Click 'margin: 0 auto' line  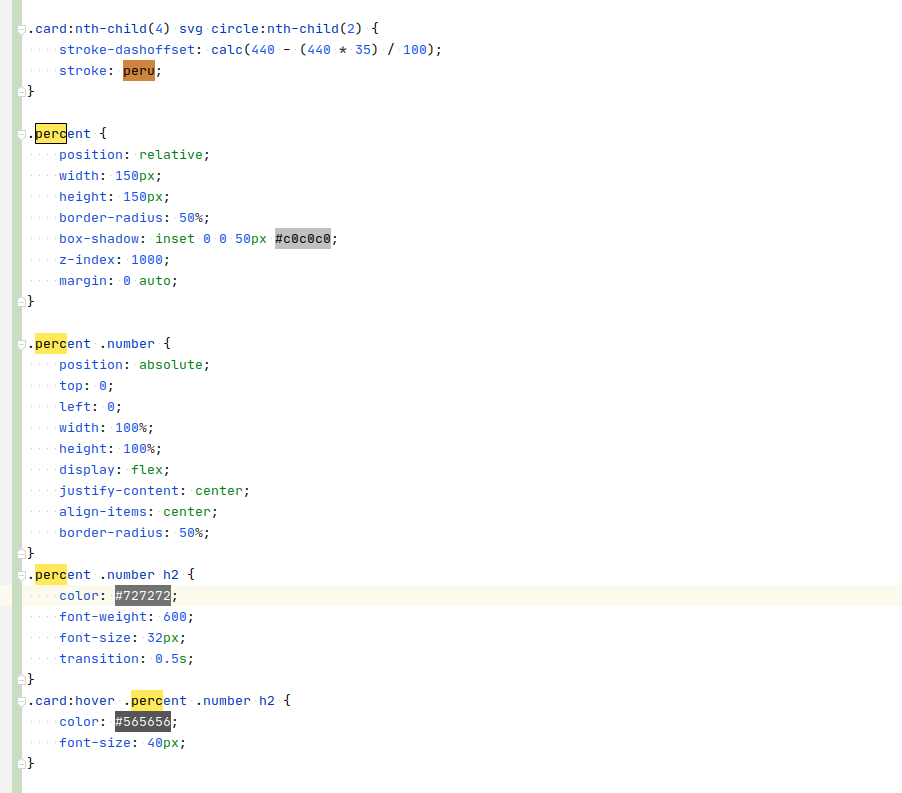[118, 281]
